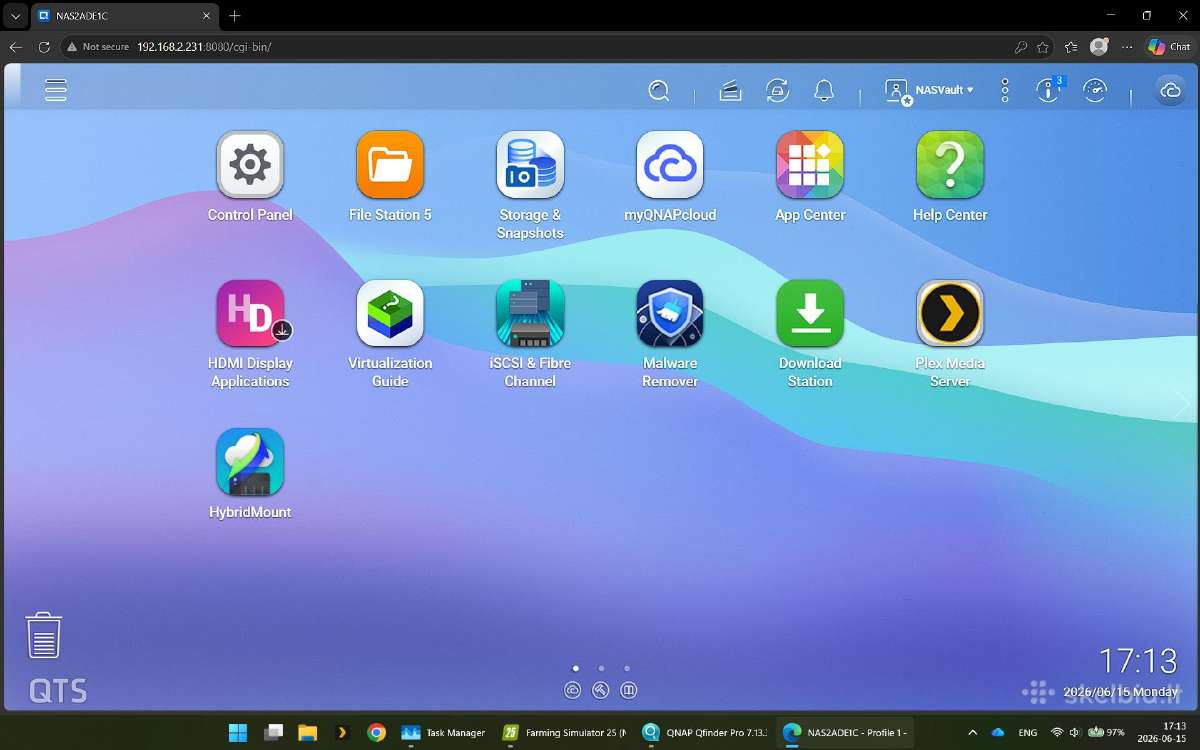Open the Windows Start menu
1200x750 pixels.
click(x=238, y=732)
